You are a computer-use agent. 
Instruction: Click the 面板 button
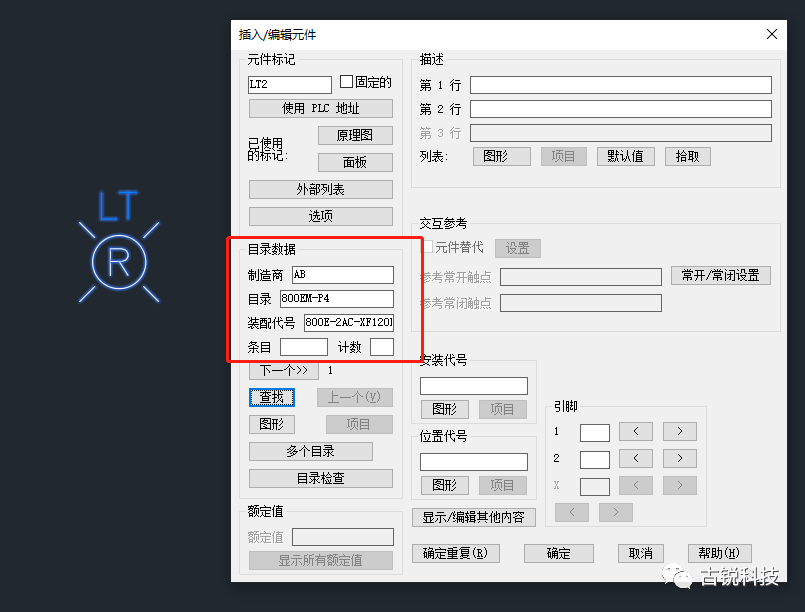[355, 162]
